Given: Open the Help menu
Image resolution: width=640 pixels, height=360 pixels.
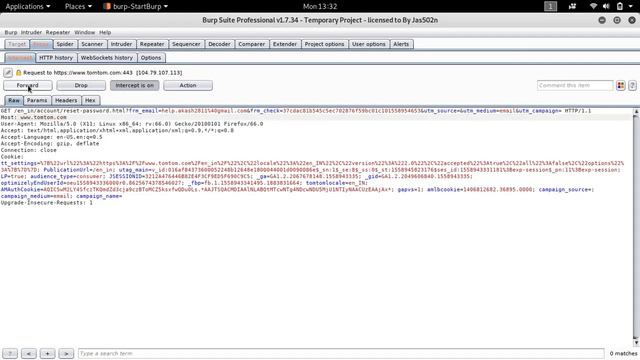Looking at the screenshot, I should click(x=105, y=32).
